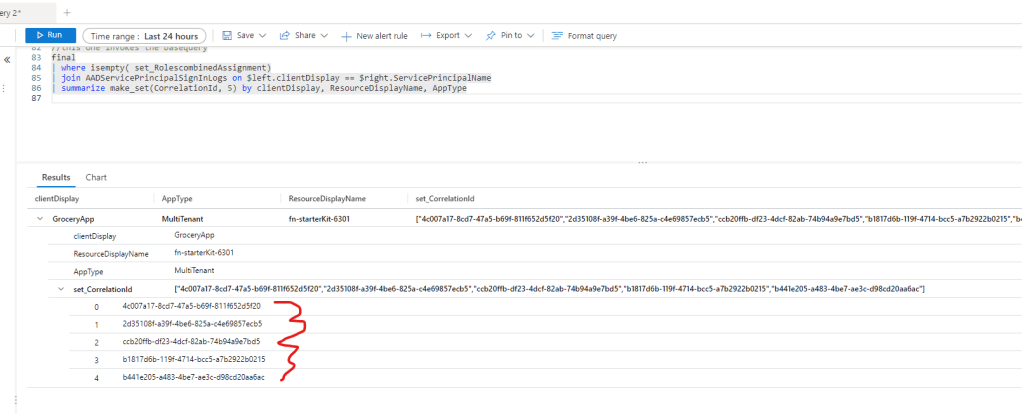Click the Format query icon
The width and height of the screenshot is (1022, 414).
(557, 35)
